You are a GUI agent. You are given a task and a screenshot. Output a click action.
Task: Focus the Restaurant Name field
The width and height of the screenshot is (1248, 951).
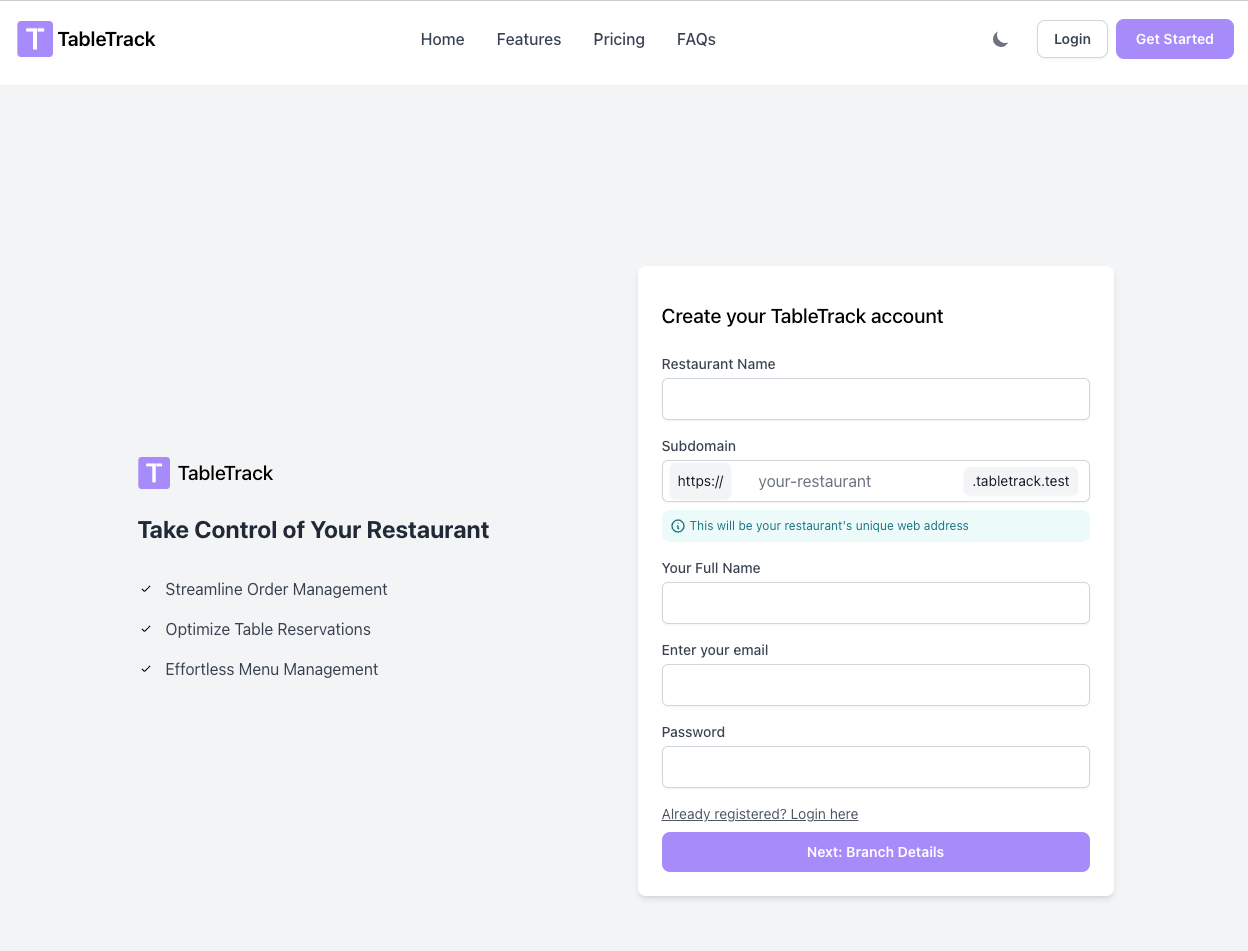click(875, 399)
